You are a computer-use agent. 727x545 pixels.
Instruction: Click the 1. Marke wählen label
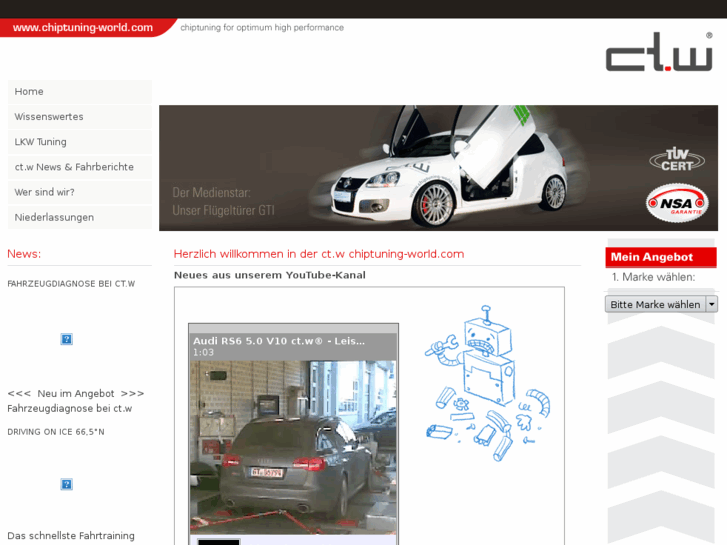point(653,277)
